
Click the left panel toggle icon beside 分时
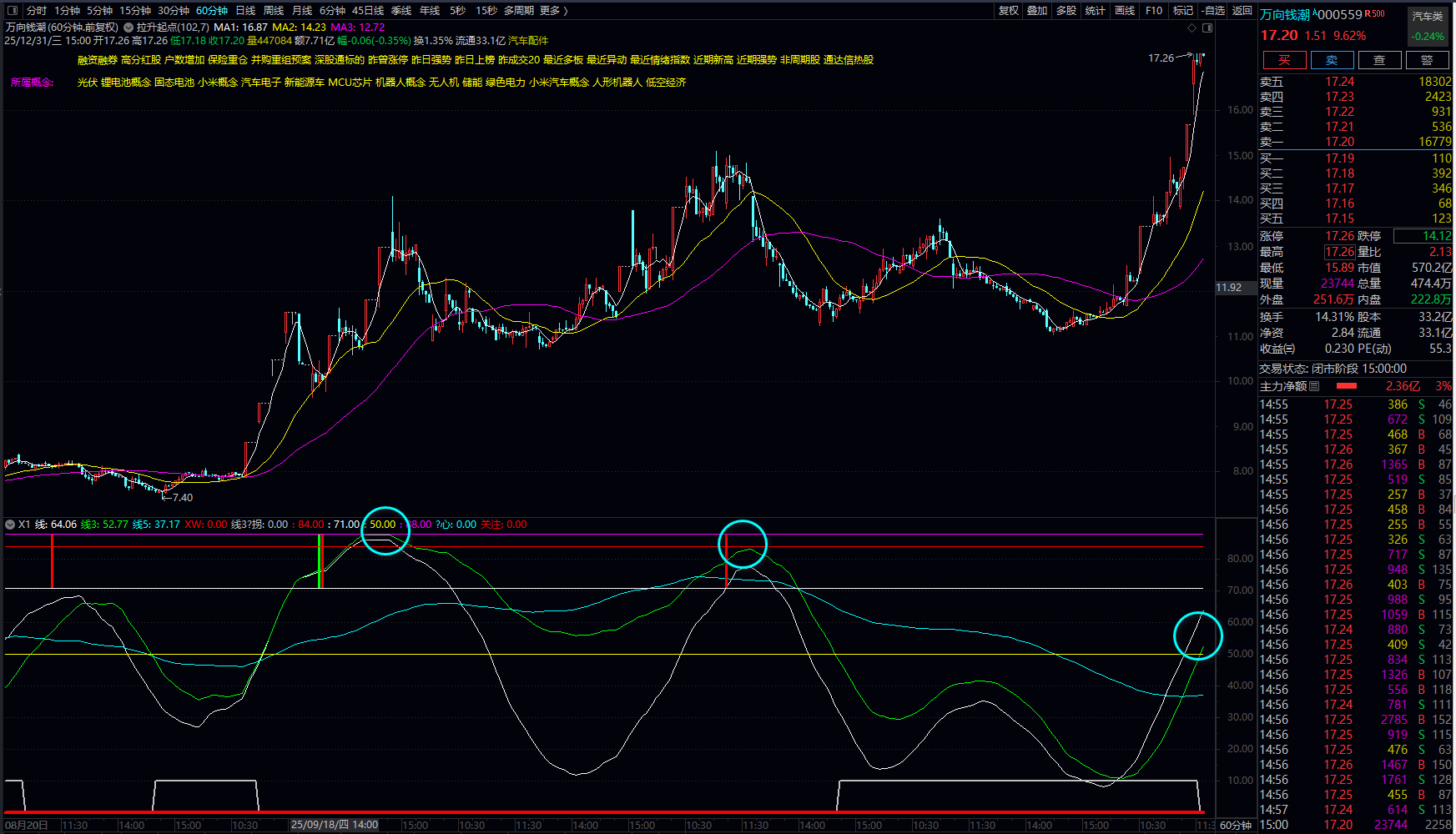point(12,11)
